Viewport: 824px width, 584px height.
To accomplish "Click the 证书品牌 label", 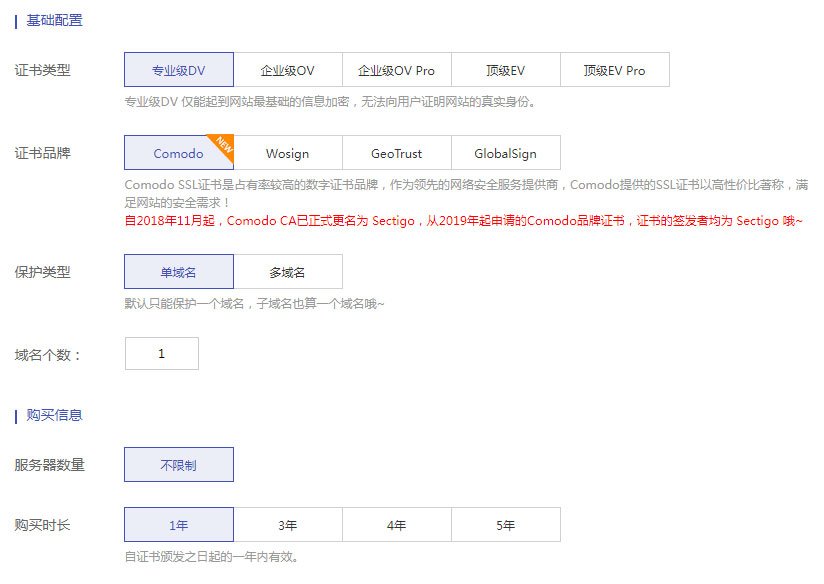I will [x=43, y=153].
